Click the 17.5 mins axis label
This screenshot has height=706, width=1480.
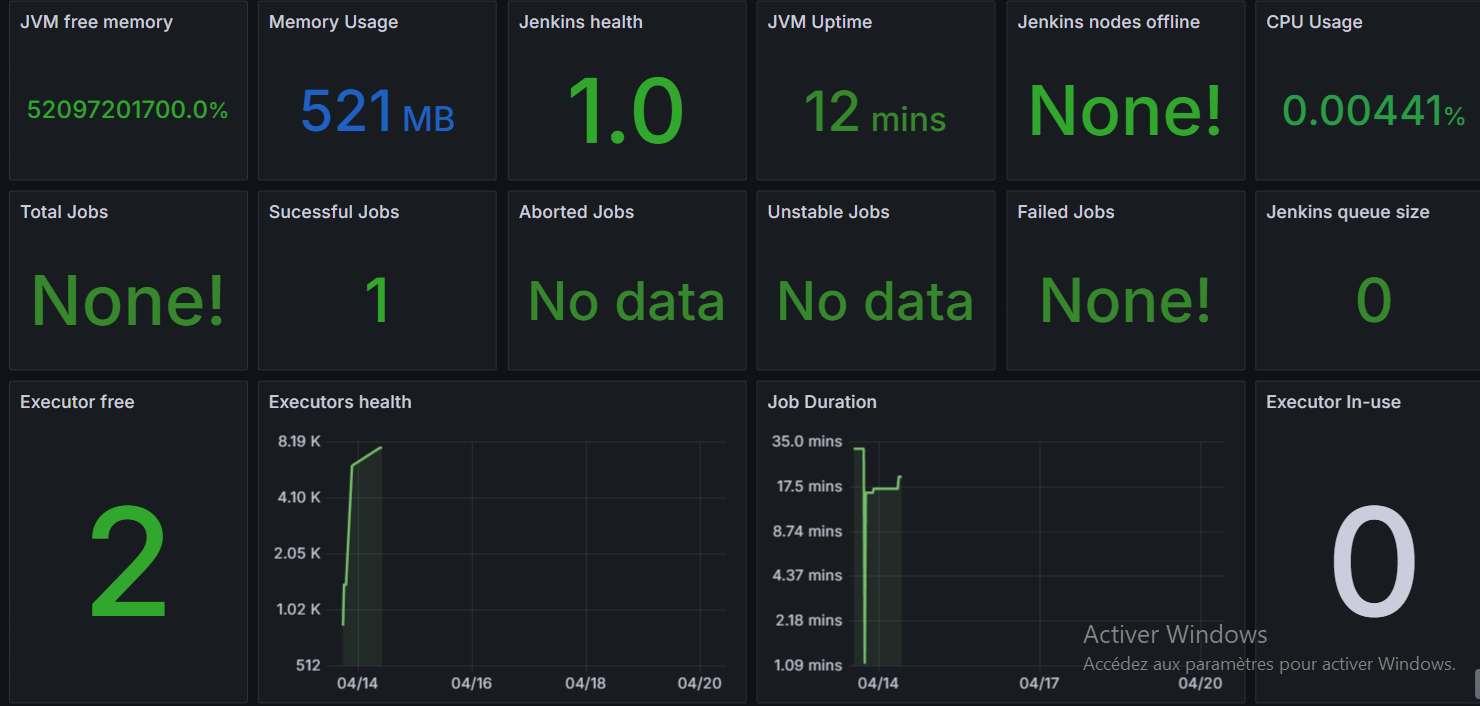807,486
